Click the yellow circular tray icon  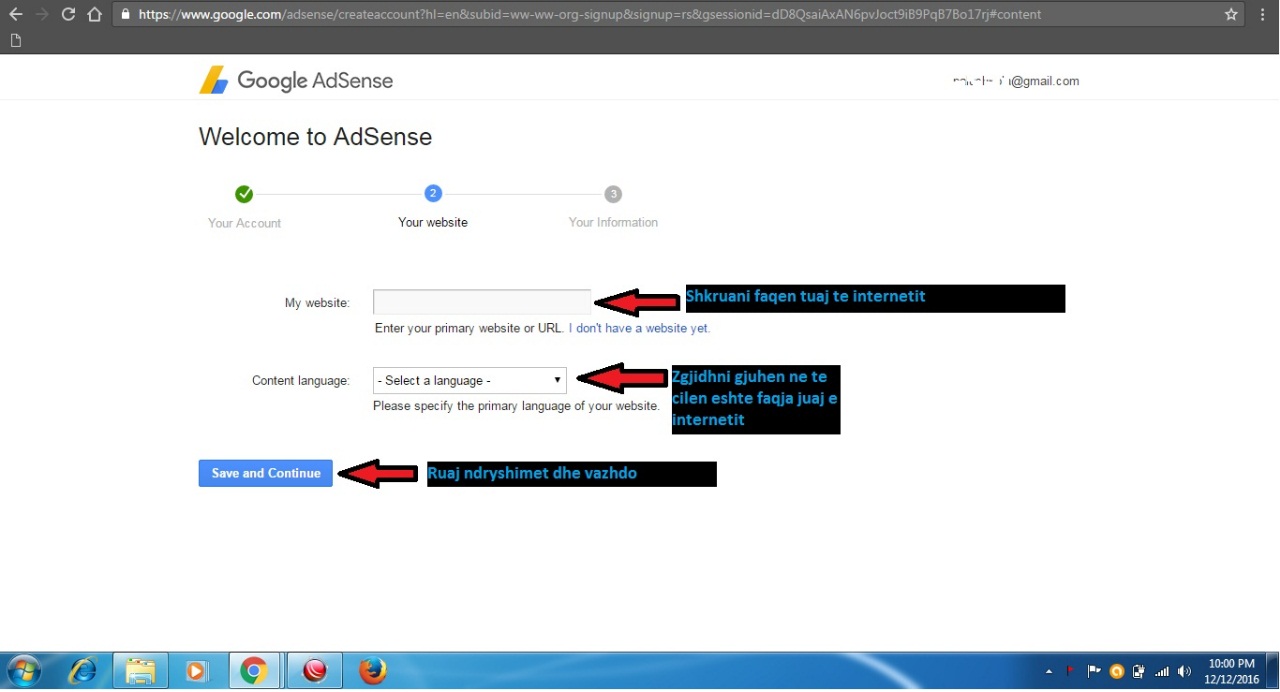click(1117, 671)
